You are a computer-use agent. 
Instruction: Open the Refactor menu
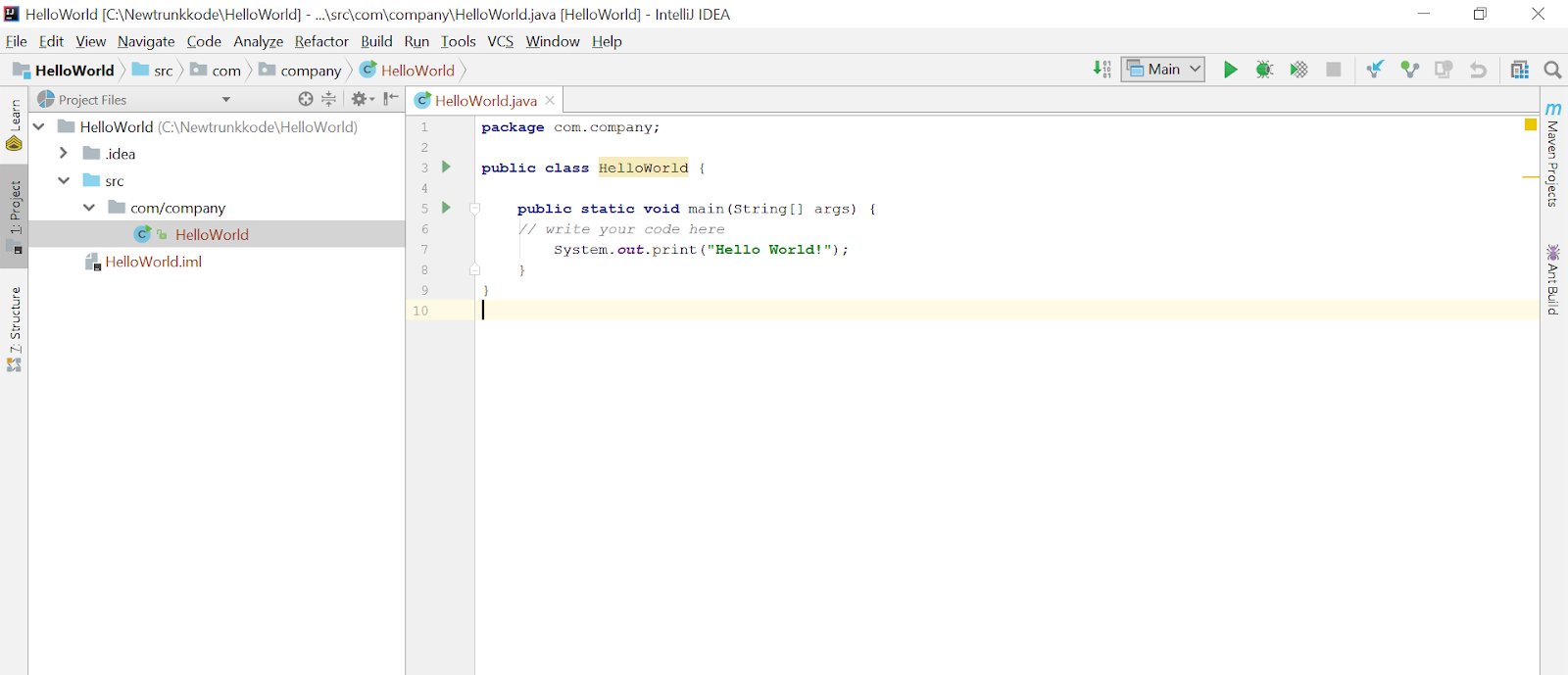[321, 41]
